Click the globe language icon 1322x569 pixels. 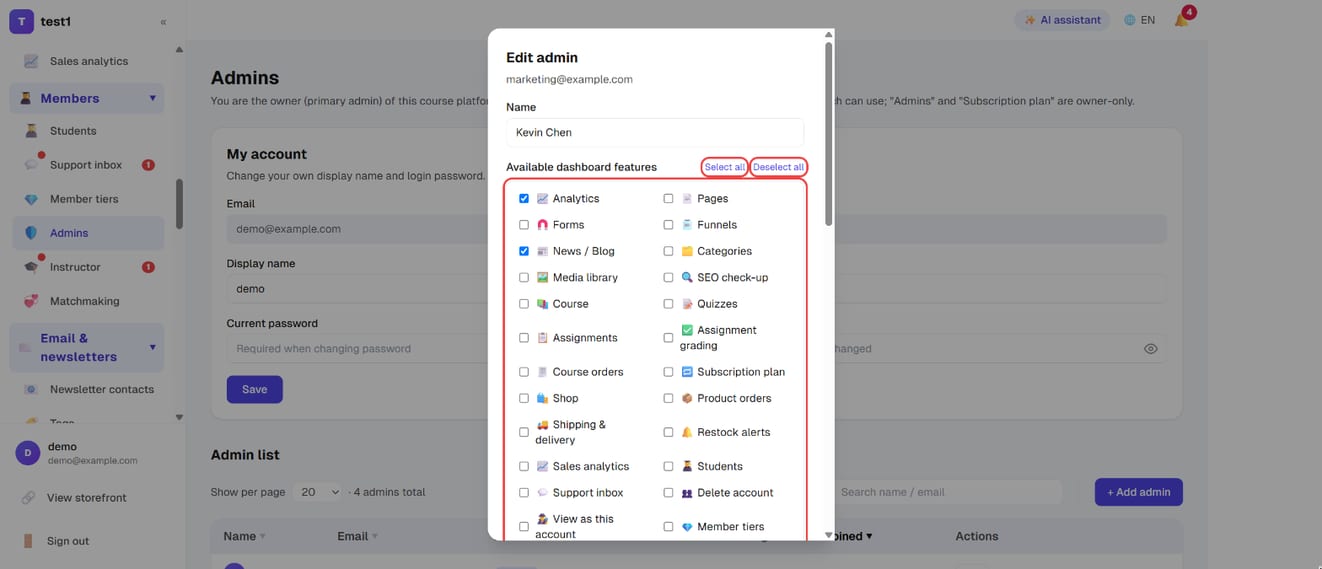tap(1130, 20)
